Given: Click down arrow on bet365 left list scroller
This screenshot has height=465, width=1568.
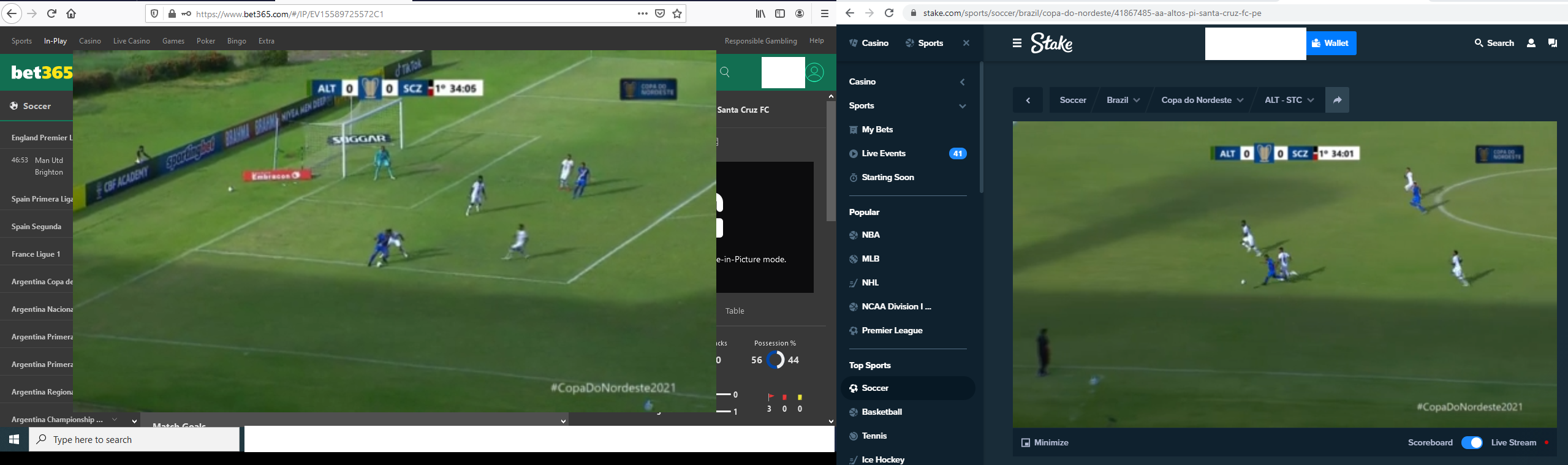Looking at the screenshot, I should point(134,421).
